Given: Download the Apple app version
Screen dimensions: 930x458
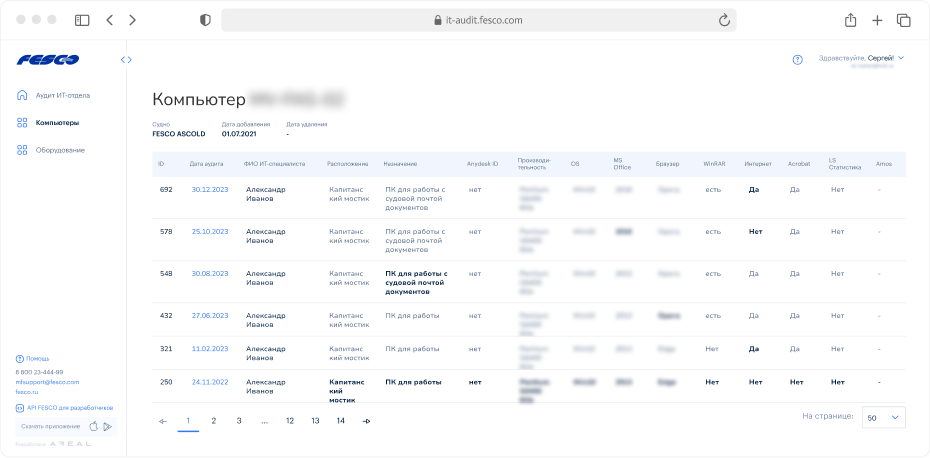Looking at the screenshot, I should coord(94,426).
